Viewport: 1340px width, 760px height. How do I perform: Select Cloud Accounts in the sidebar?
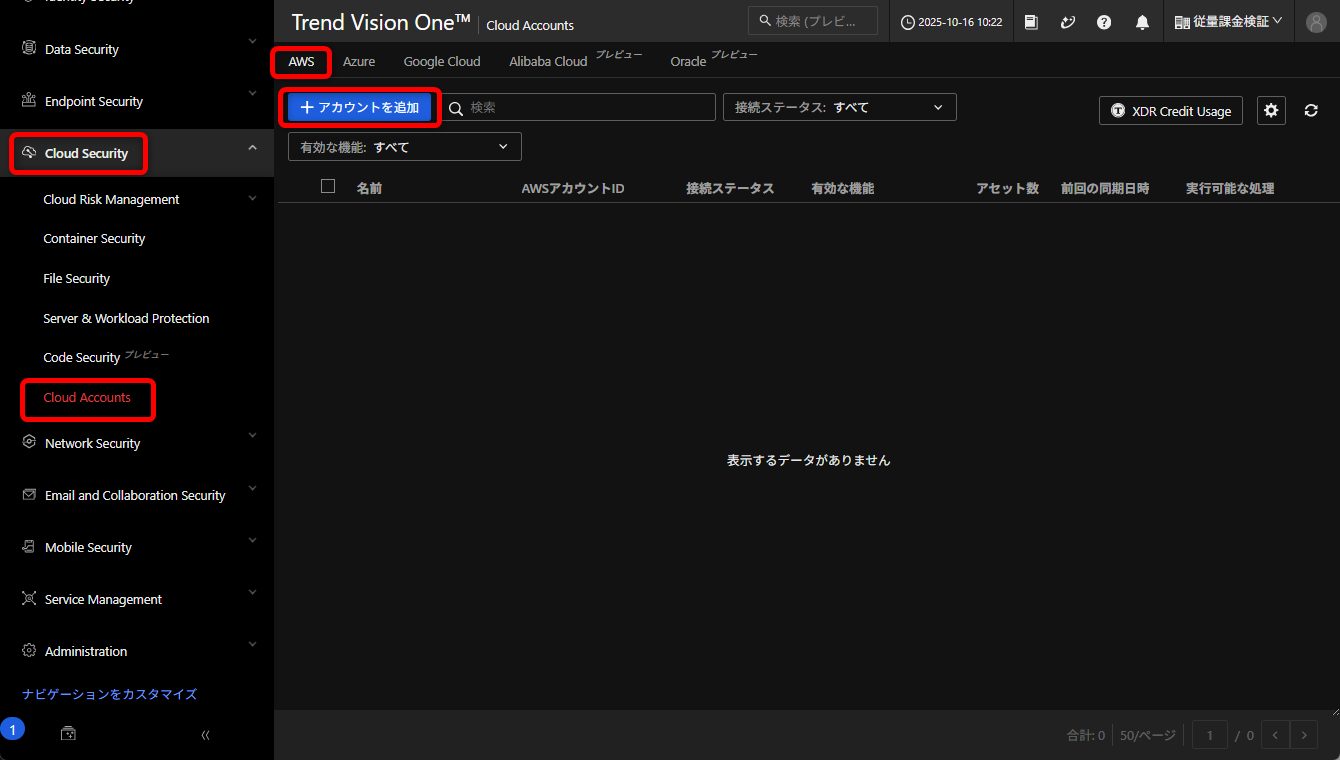pos(87,398)
